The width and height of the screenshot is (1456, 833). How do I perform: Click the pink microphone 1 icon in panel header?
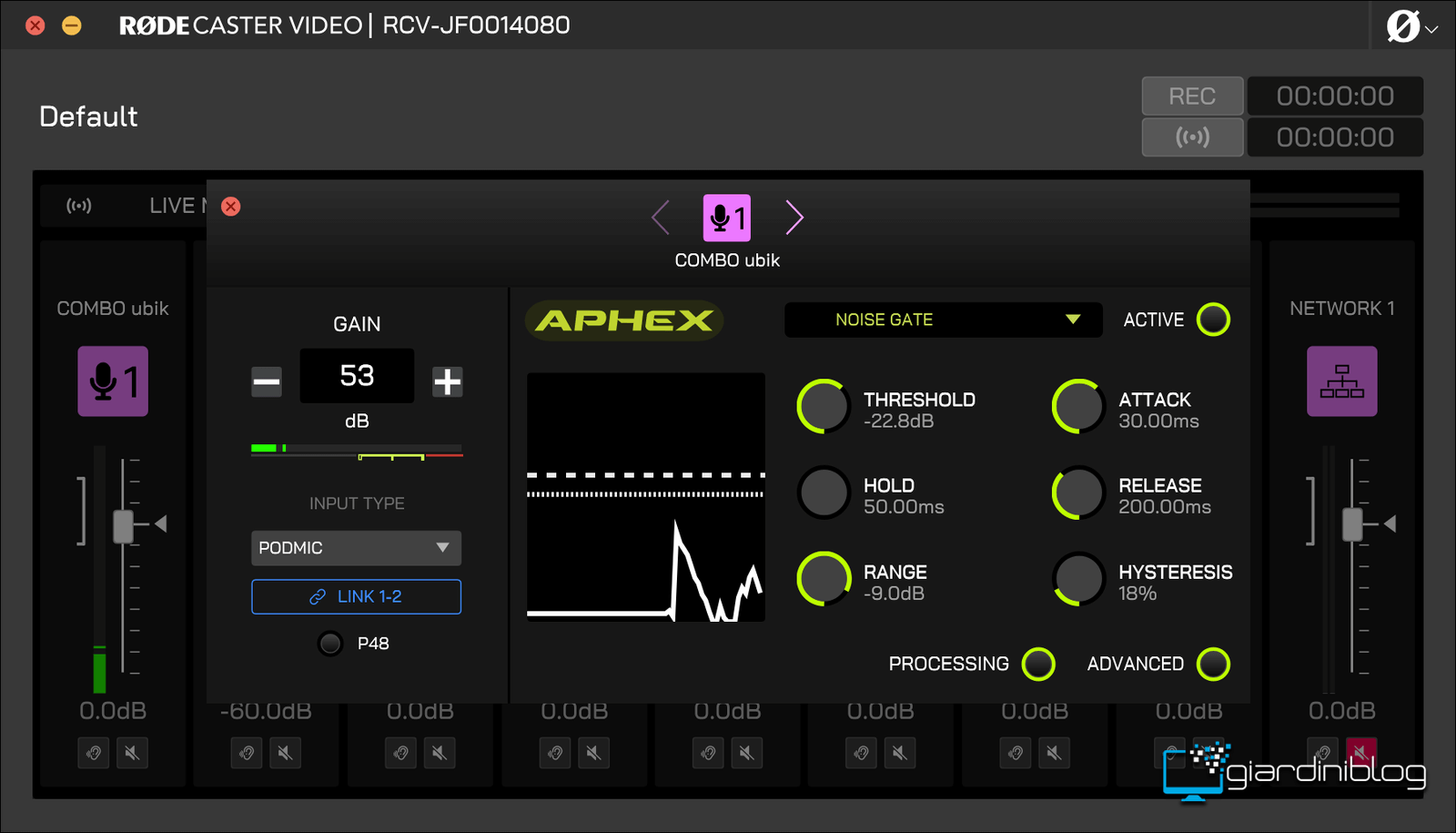pyautogui.click(x=727, y=218)
